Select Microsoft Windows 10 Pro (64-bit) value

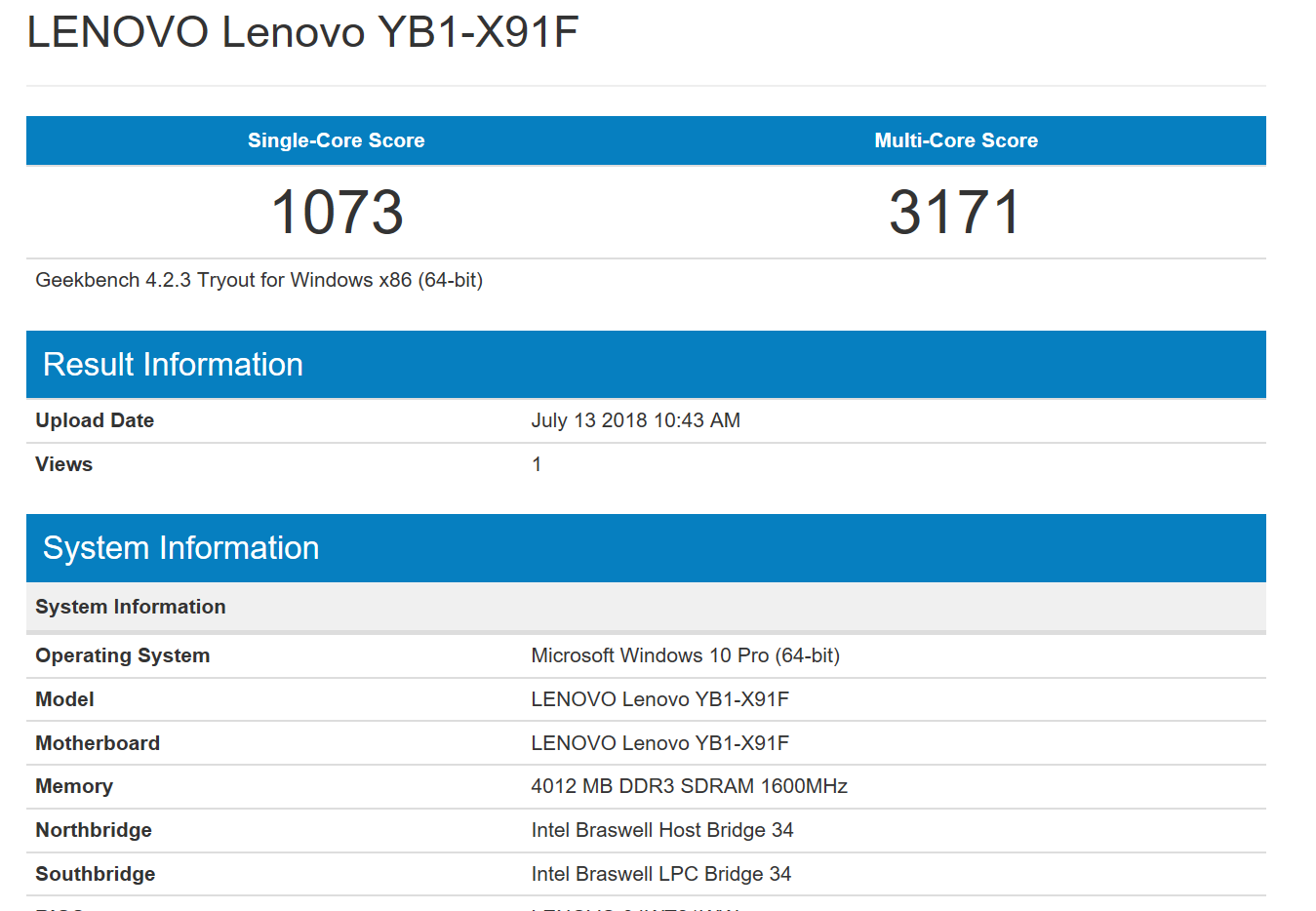click(686, 655)
